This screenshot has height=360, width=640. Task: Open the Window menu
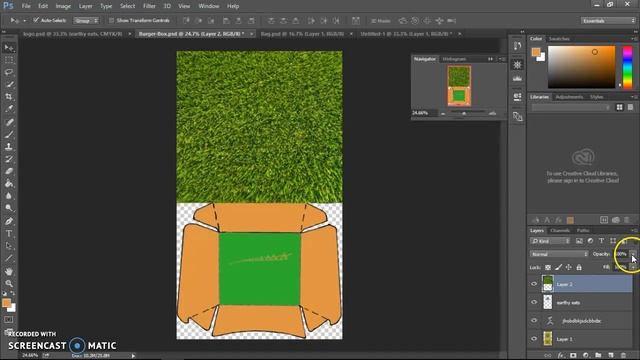coord(209,6)
